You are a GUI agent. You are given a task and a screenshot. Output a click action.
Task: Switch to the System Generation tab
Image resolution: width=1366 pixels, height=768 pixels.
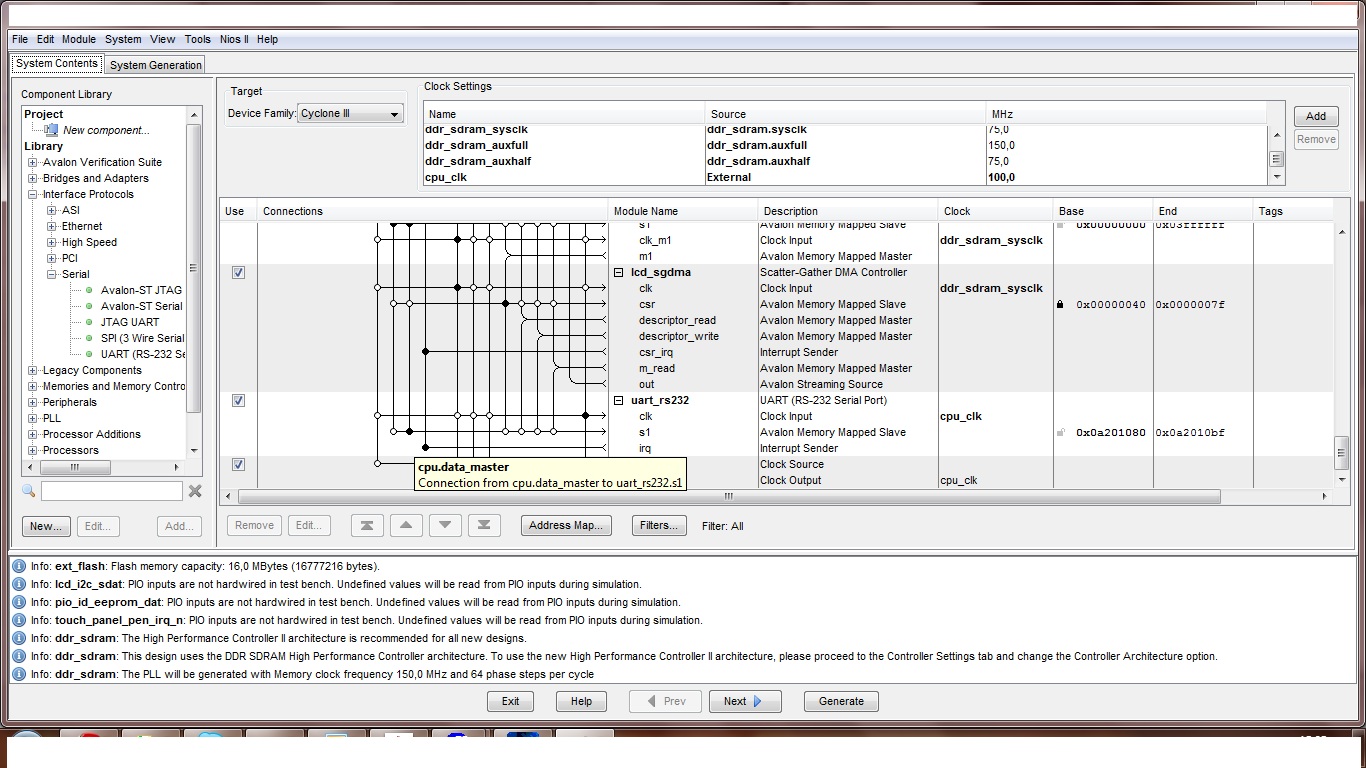pos(155,65)
